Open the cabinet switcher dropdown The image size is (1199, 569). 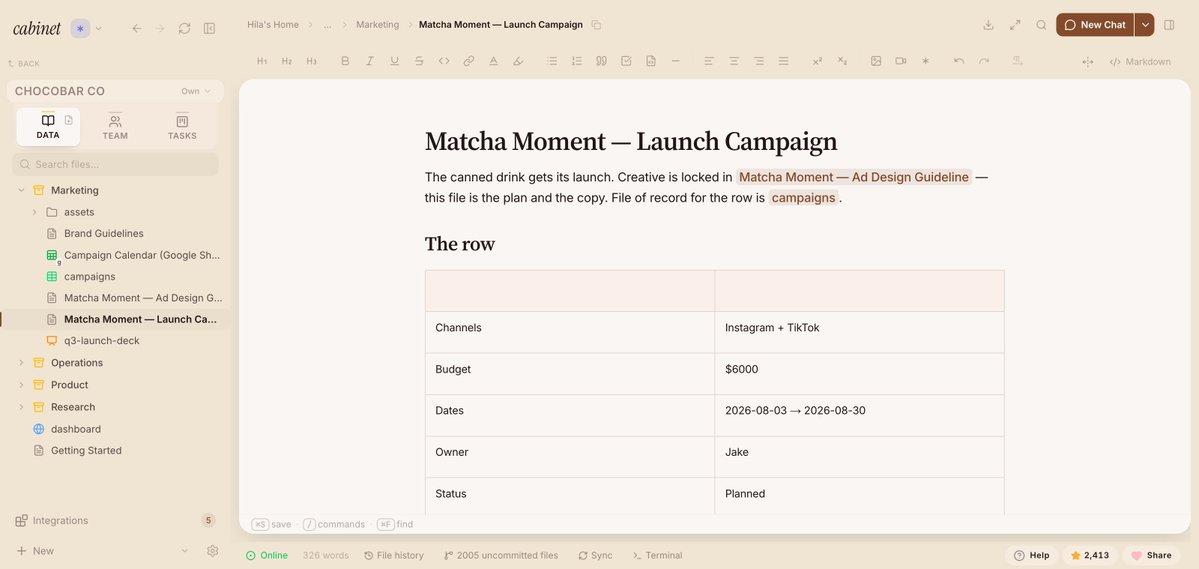[x=98, y=28]
